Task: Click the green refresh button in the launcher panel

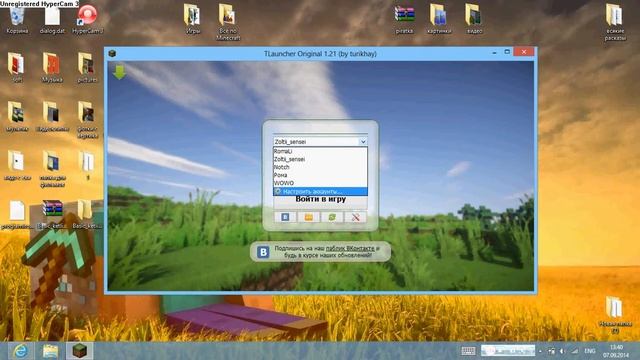Action: (x=332, y=217)
